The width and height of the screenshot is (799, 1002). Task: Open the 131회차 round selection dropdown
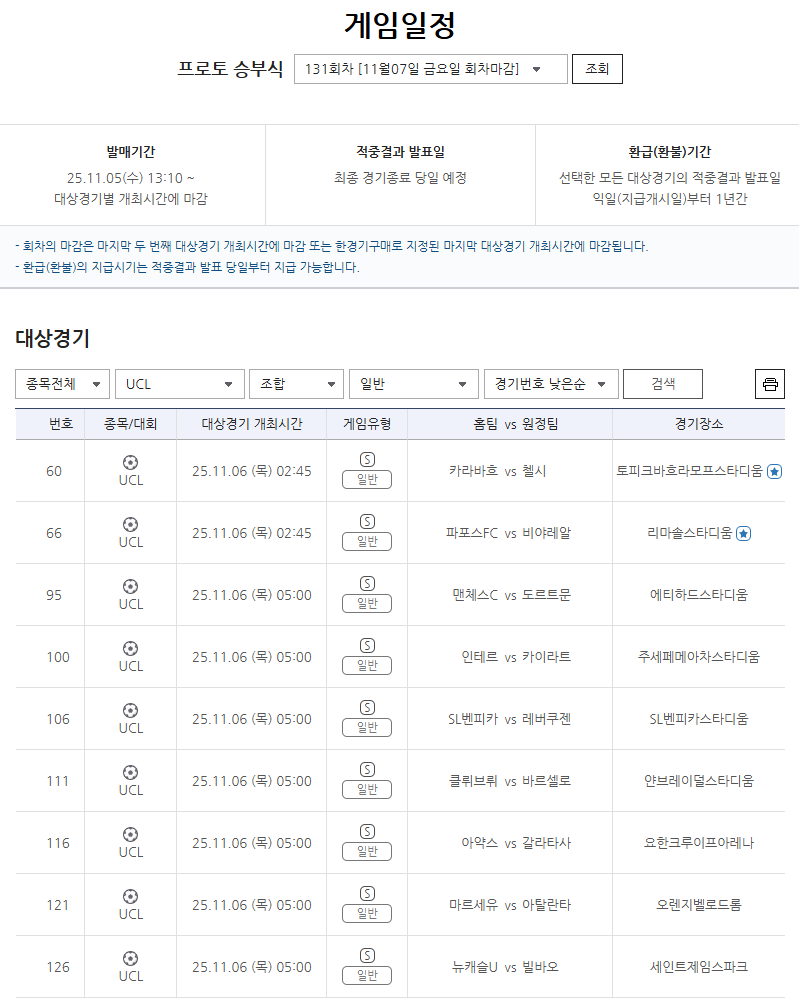click(431, 69)
